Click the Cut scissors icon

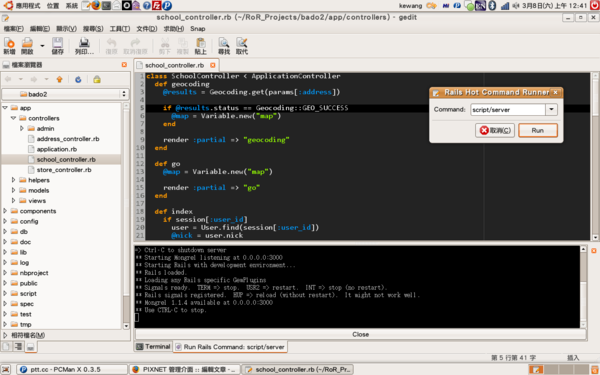pos(165,46)
